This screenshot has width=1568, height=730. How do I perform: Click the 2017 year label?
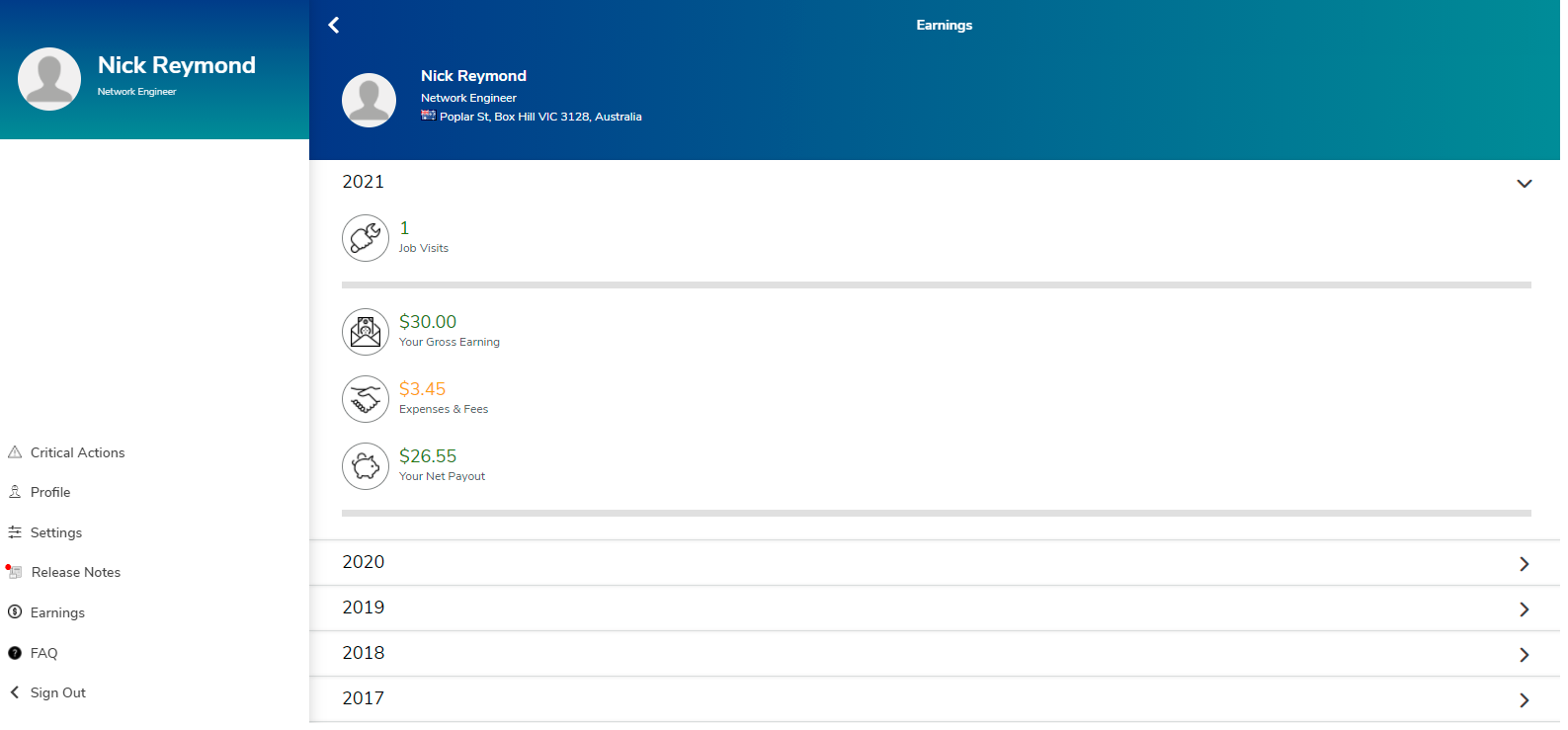click(364, 698)
